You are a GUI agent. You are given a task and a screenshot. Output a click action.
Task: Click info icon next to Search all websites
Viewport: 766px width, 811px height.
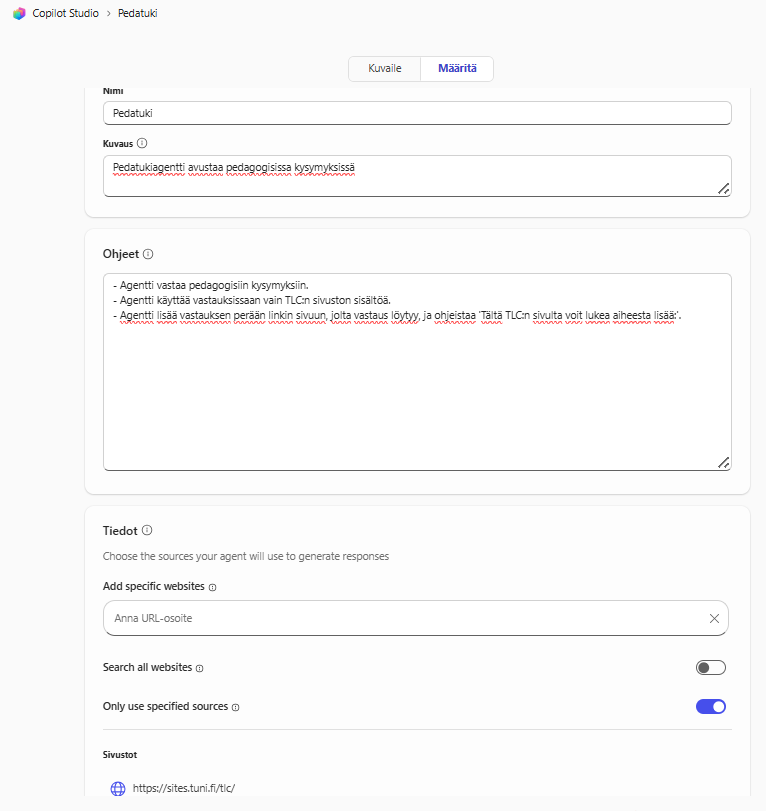[200, 668]
